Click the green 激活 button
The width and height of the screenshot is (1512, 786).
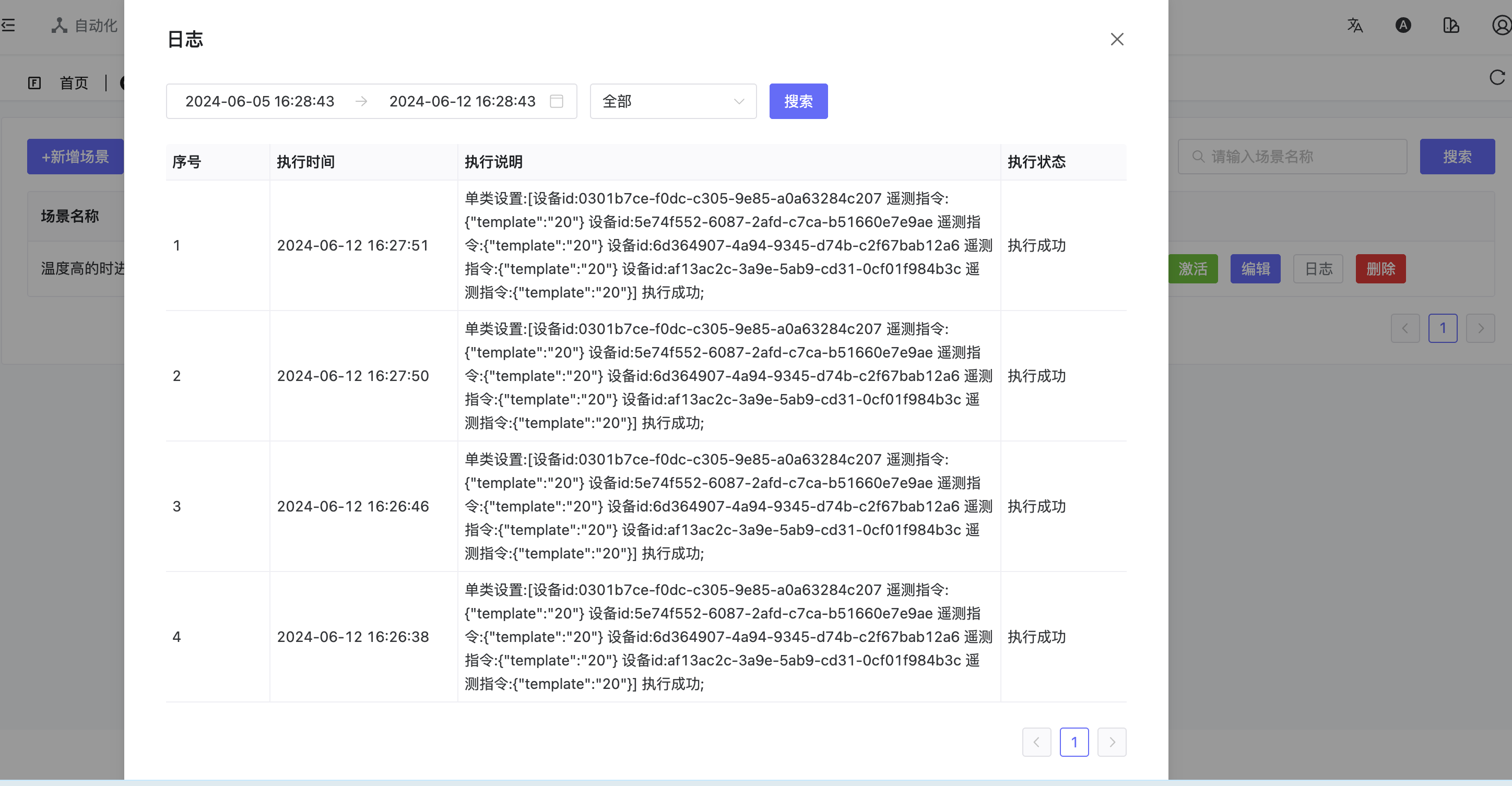click(x=1192, y=269)
